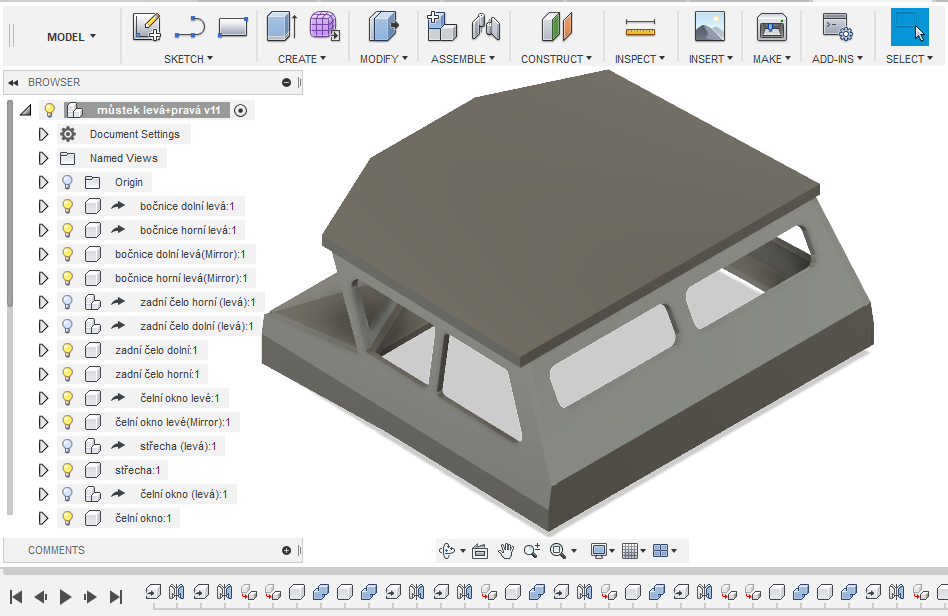Open the MODEL workspace dropdown
Image resolution: width=948 pixels, height=616 pixels.
tap(71, 37)
